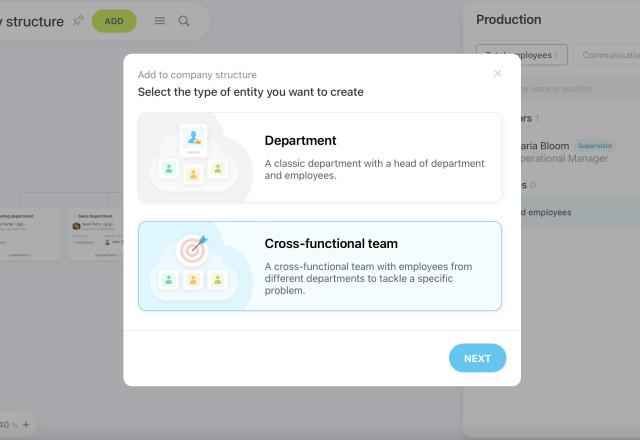Click the Cross-functional team heading text

331,244
